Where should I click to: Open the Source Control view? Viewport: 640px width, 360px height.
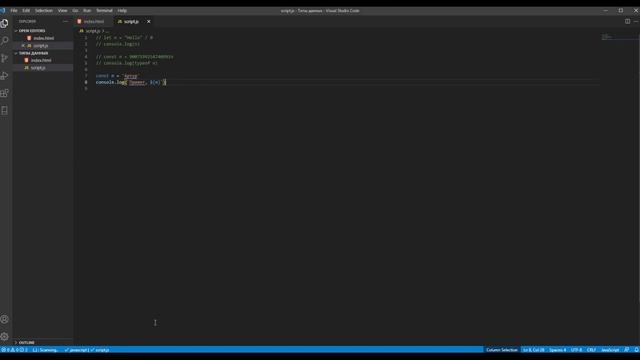[4, 58]
